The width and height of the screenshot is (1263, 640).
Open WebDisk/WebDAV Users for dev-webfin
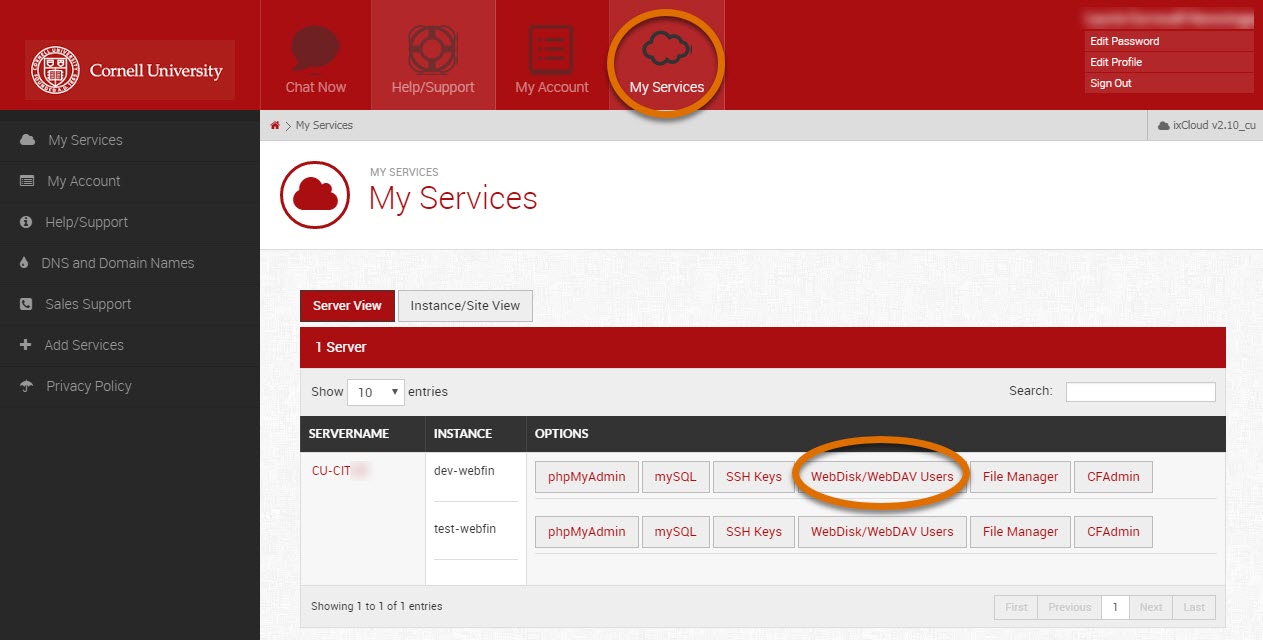(x=882, y=477)
